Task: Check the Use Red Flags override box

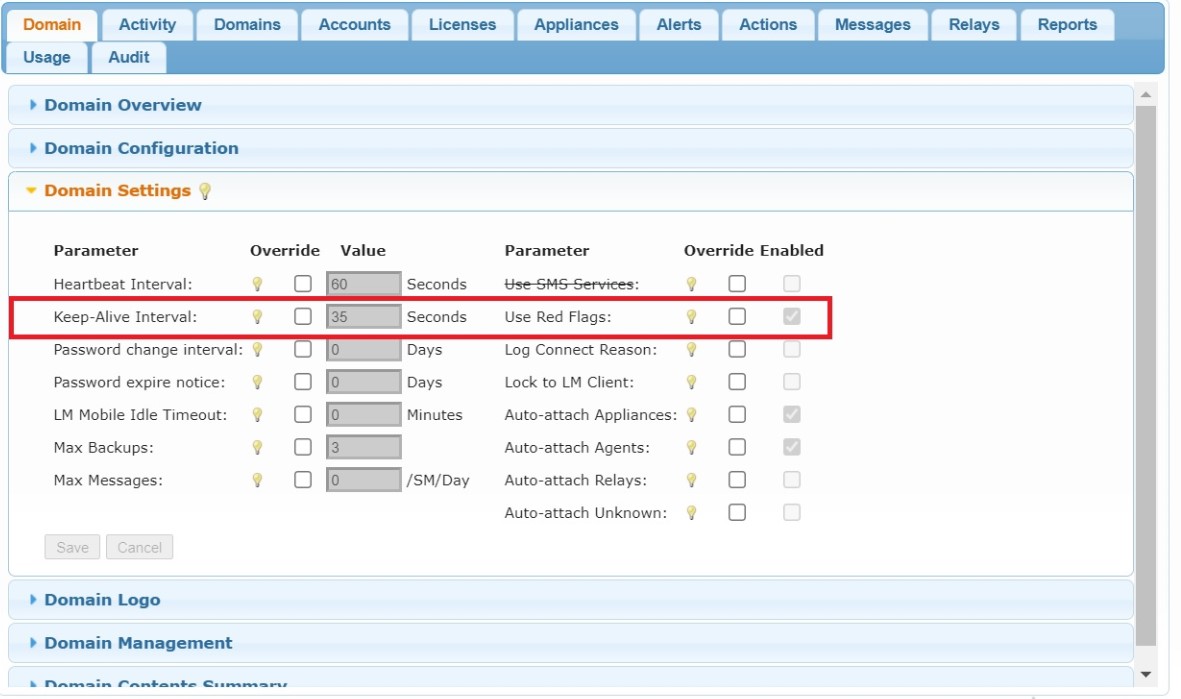Action: (x=737, y=316)
